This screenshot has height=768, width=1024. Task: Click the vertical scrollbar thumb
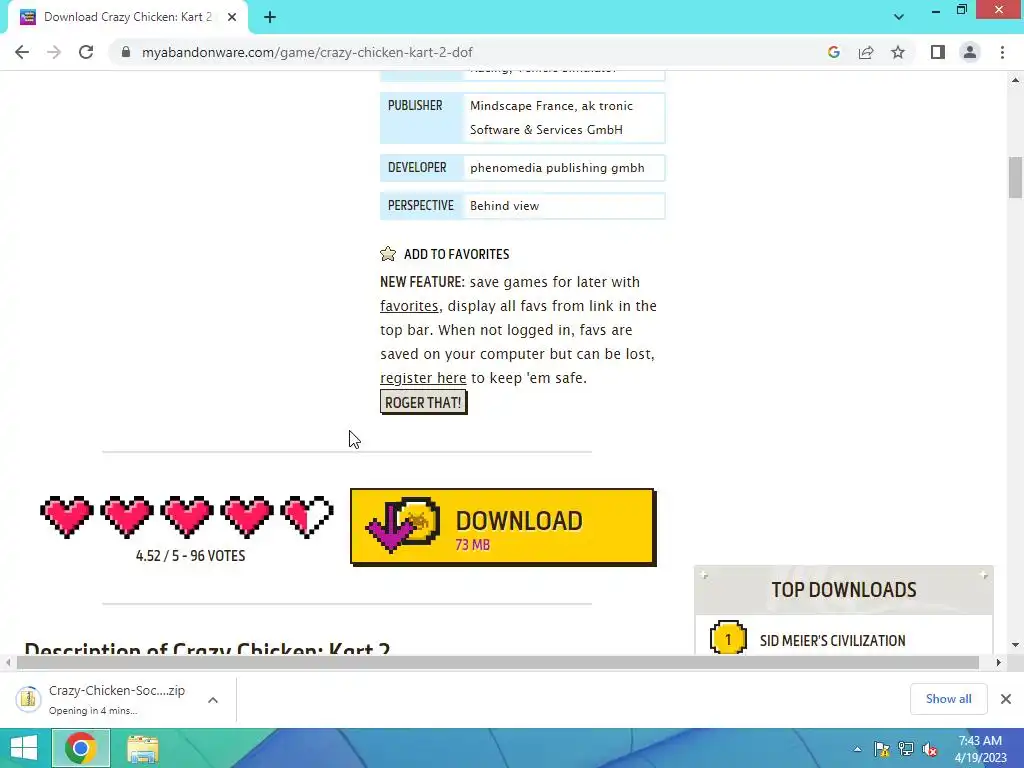[1015, 177]
